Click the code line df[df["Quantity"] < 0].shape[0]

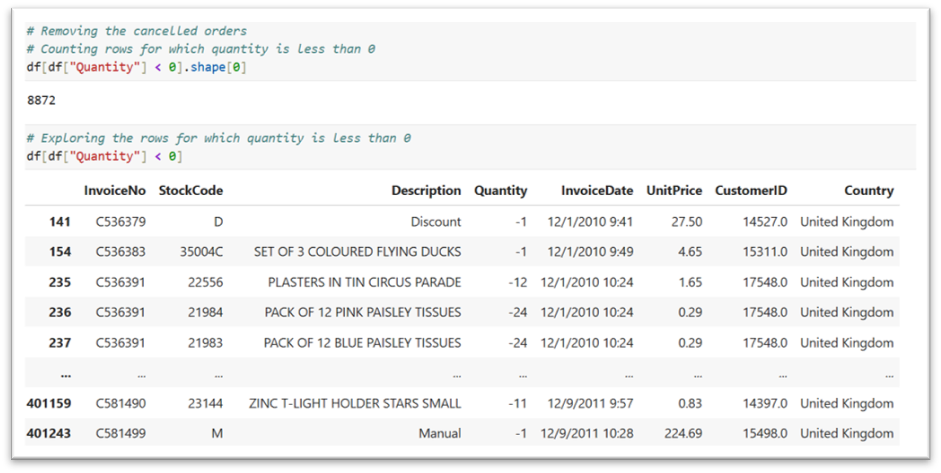136,66
